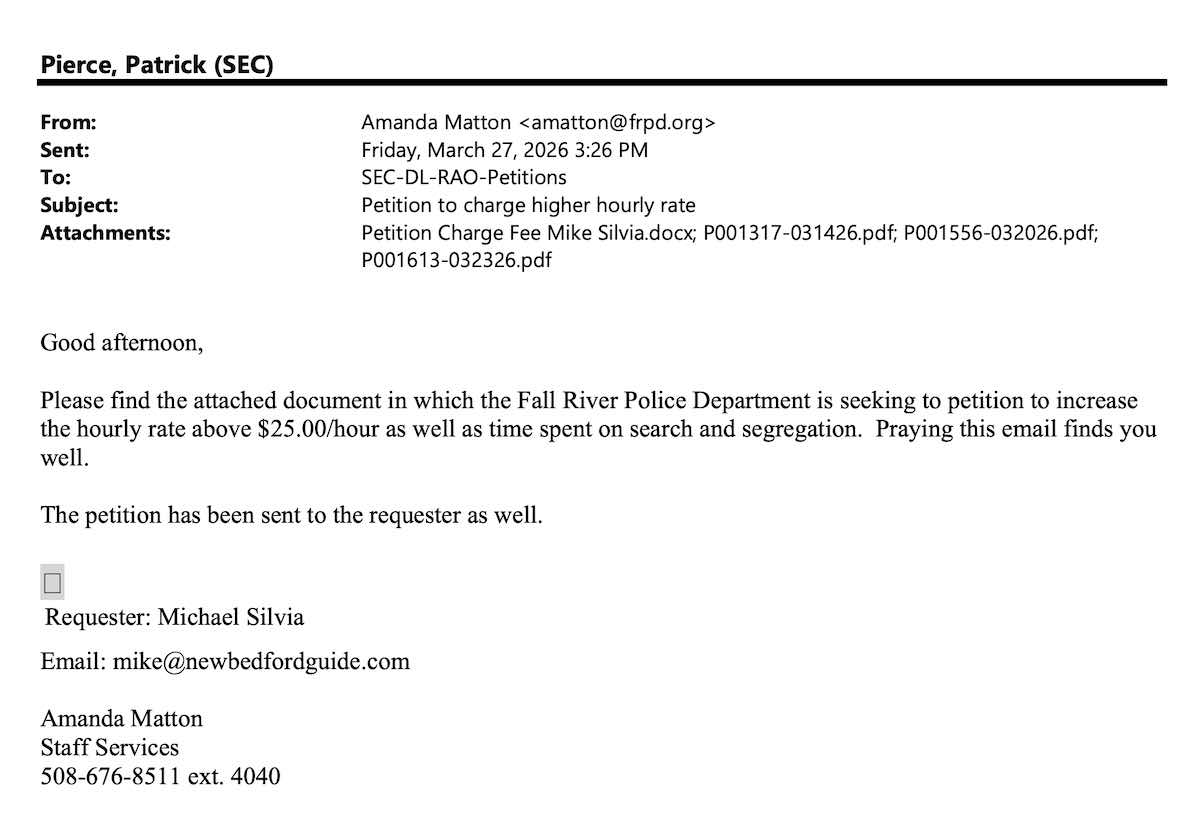Open the P001317-031426.pdf attachment
This screenshot has height=828, width=1200.
pyautogui.click(x=799, y=234)
